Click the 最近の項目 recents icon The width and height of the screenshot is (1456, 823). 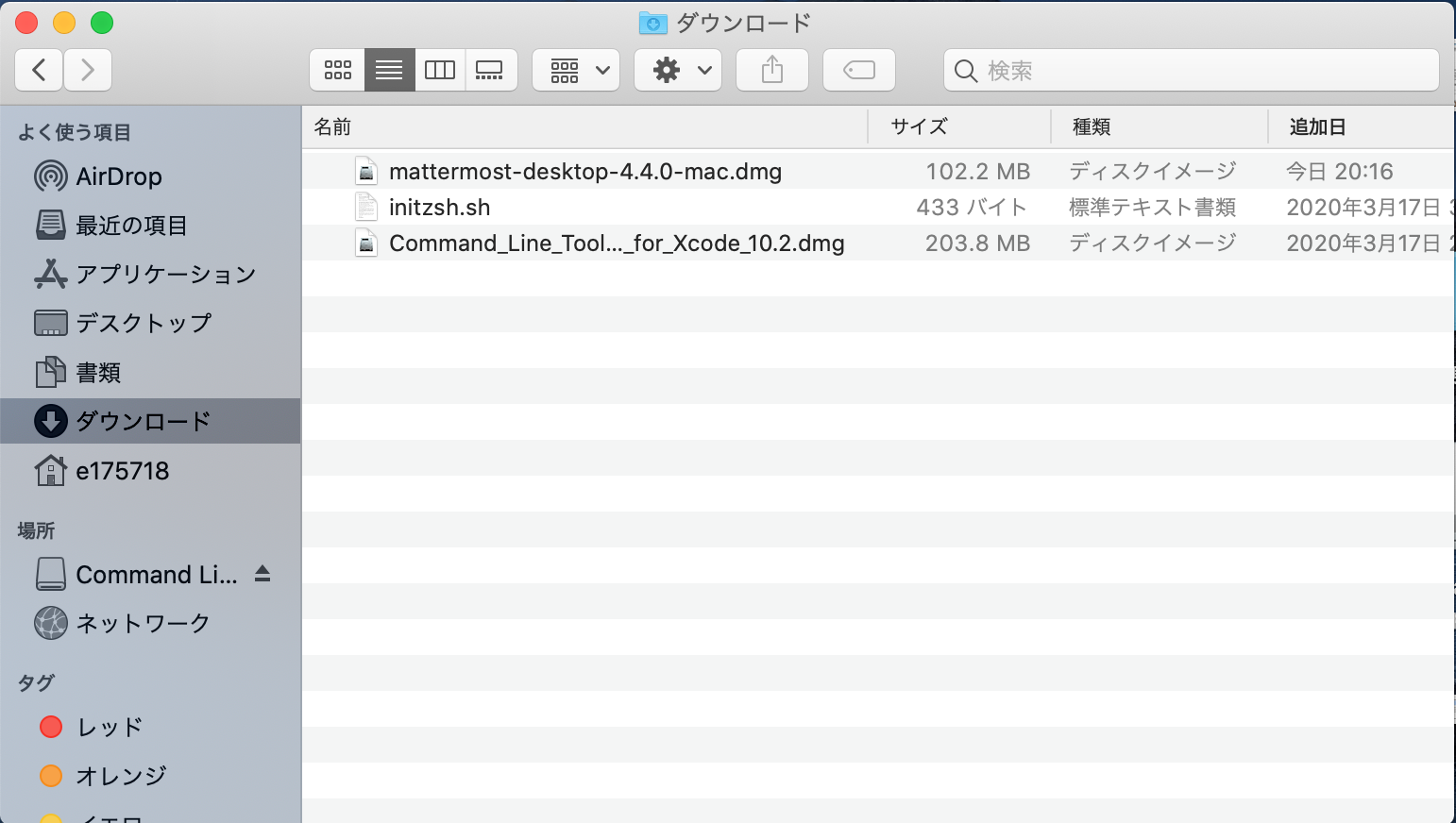(50, 225)
